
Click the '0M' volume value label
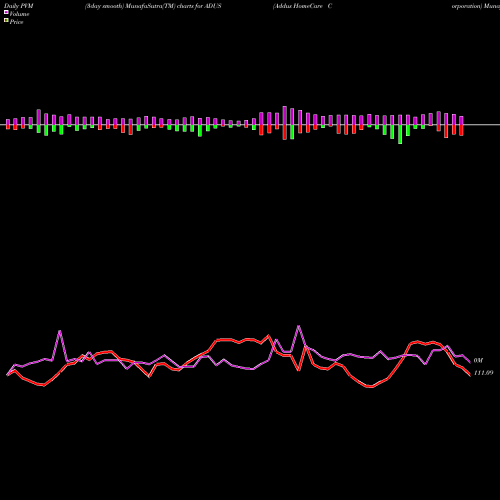pos(478,360)
